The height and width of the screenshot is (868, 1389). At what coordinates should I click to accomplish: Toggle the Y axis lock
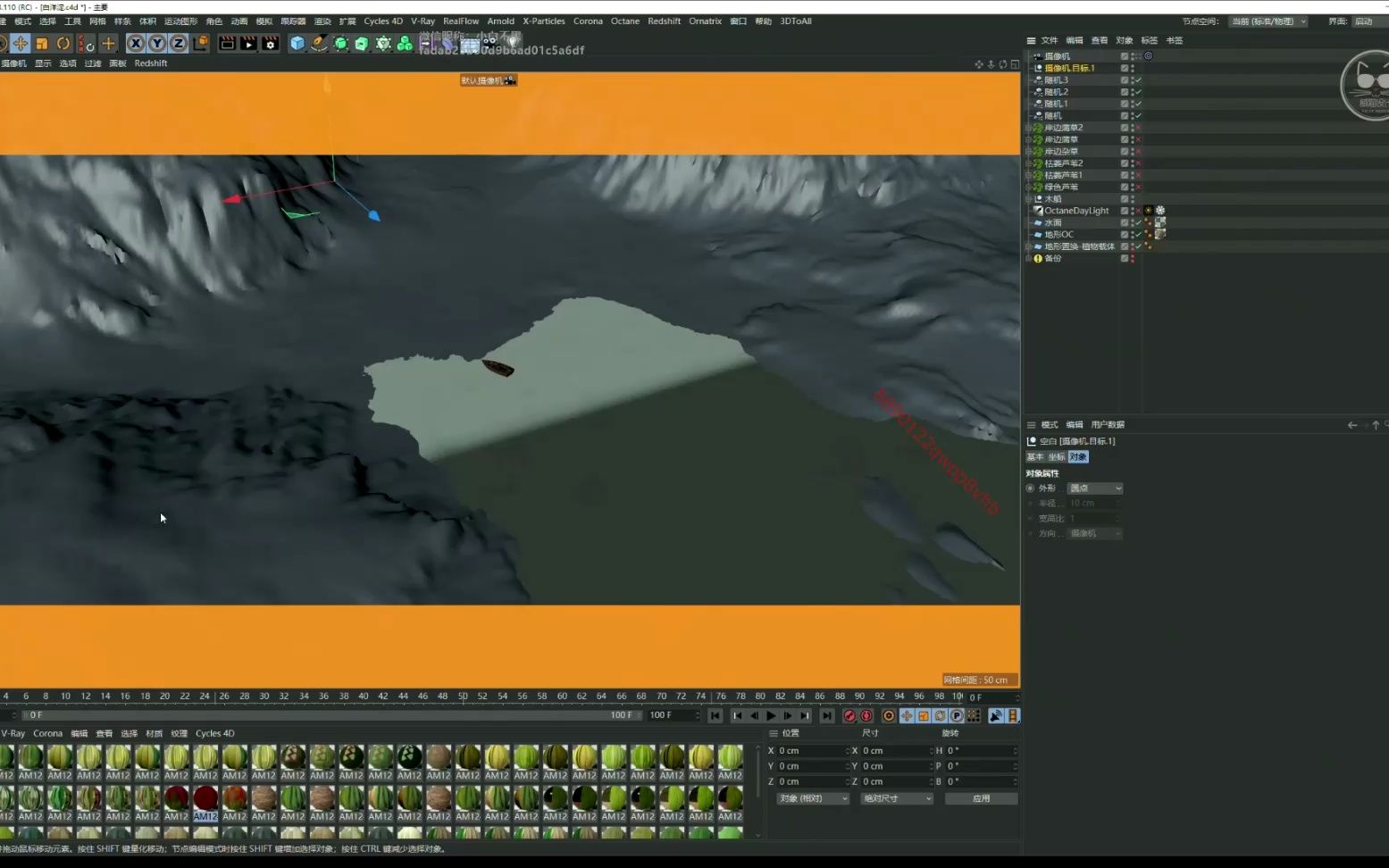tap(157, 43)
